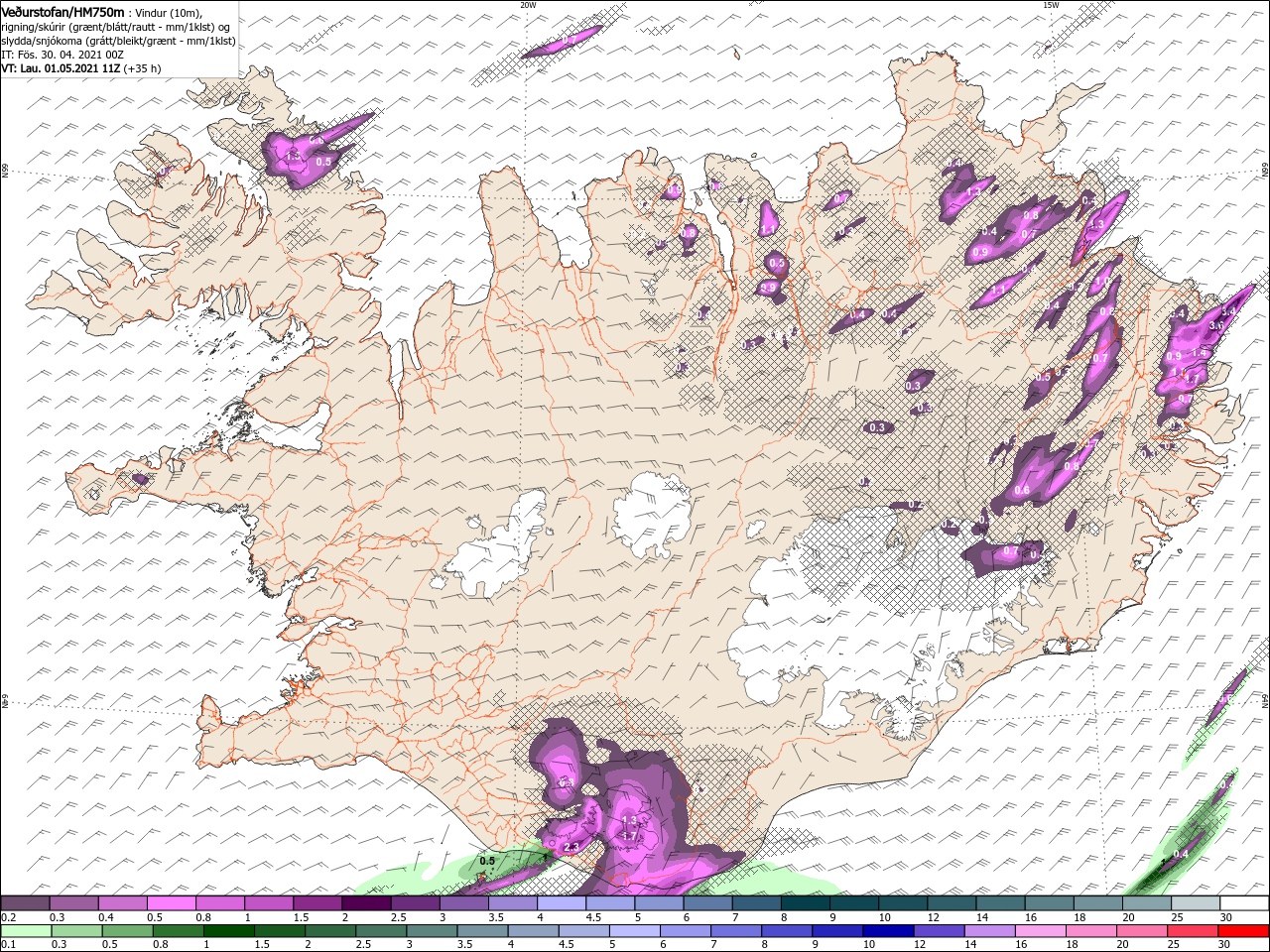
Task: Click the Veðurstofan/HM750m title text
Action: tap(63, 12)
